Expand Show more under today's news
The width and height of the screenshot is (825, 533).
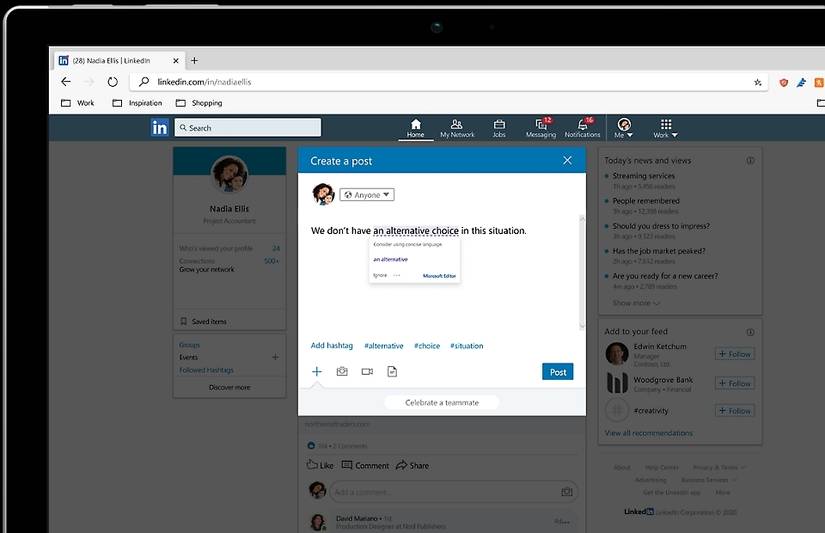coord(636,303)
